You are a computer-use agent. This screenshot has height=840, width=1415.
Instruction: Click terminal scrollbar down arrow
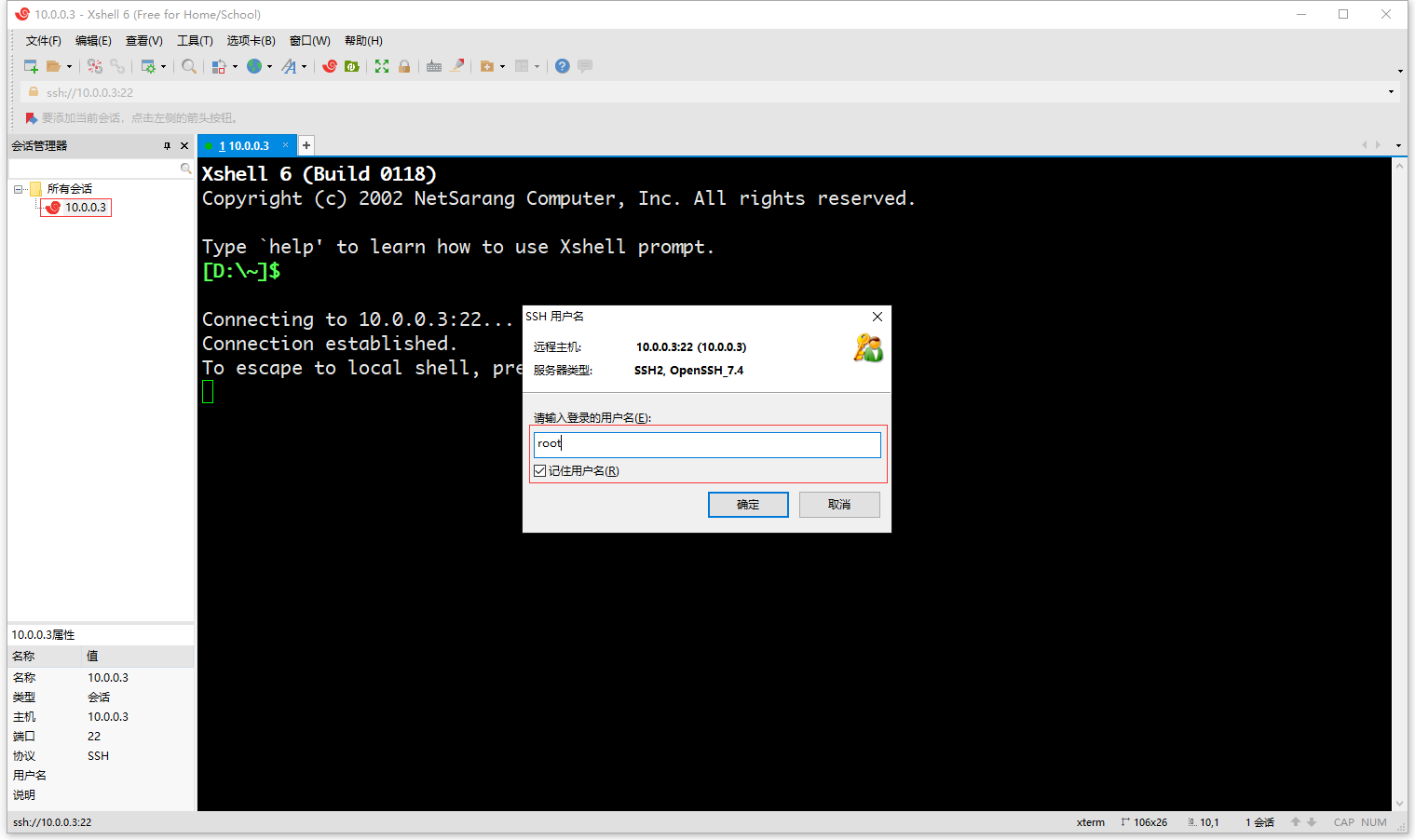1399,804
